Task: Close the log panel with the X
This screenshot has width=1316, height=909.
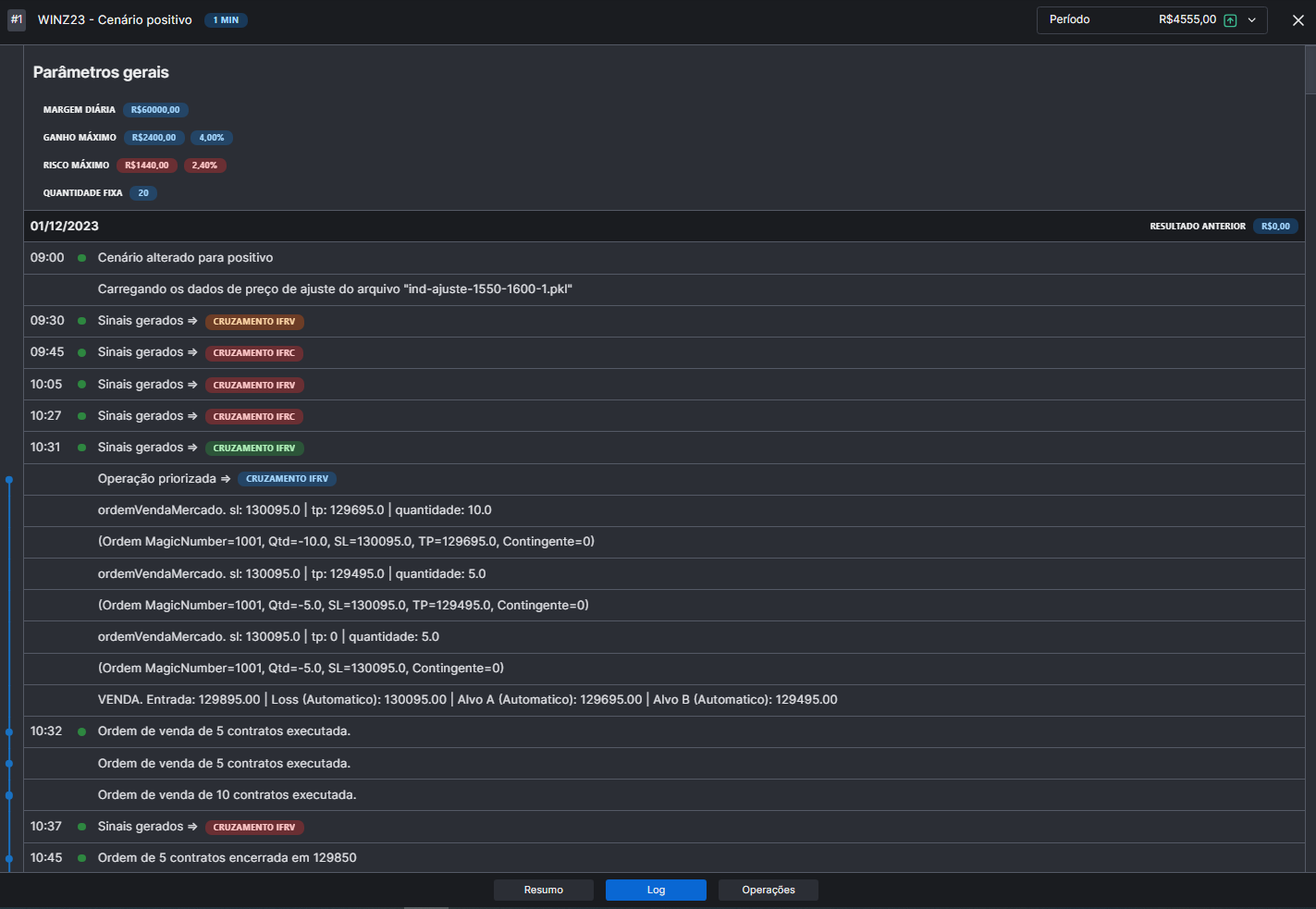Action: pos(1298,20)
